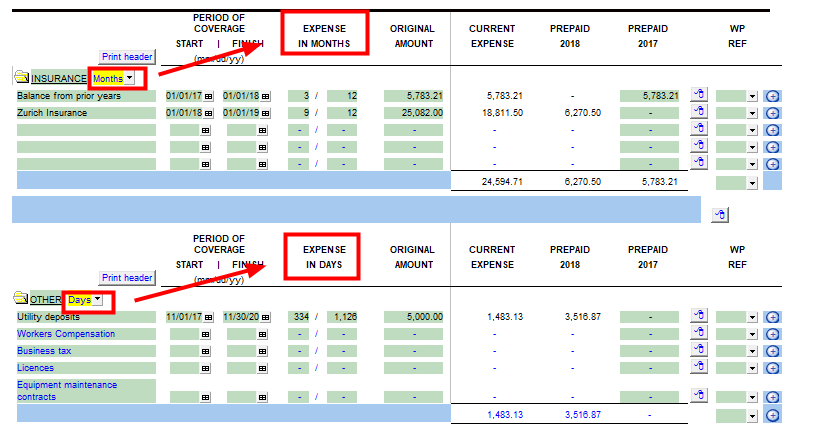
Task: Select the Zurich Insurance original amount field
Action: [414, 113]
